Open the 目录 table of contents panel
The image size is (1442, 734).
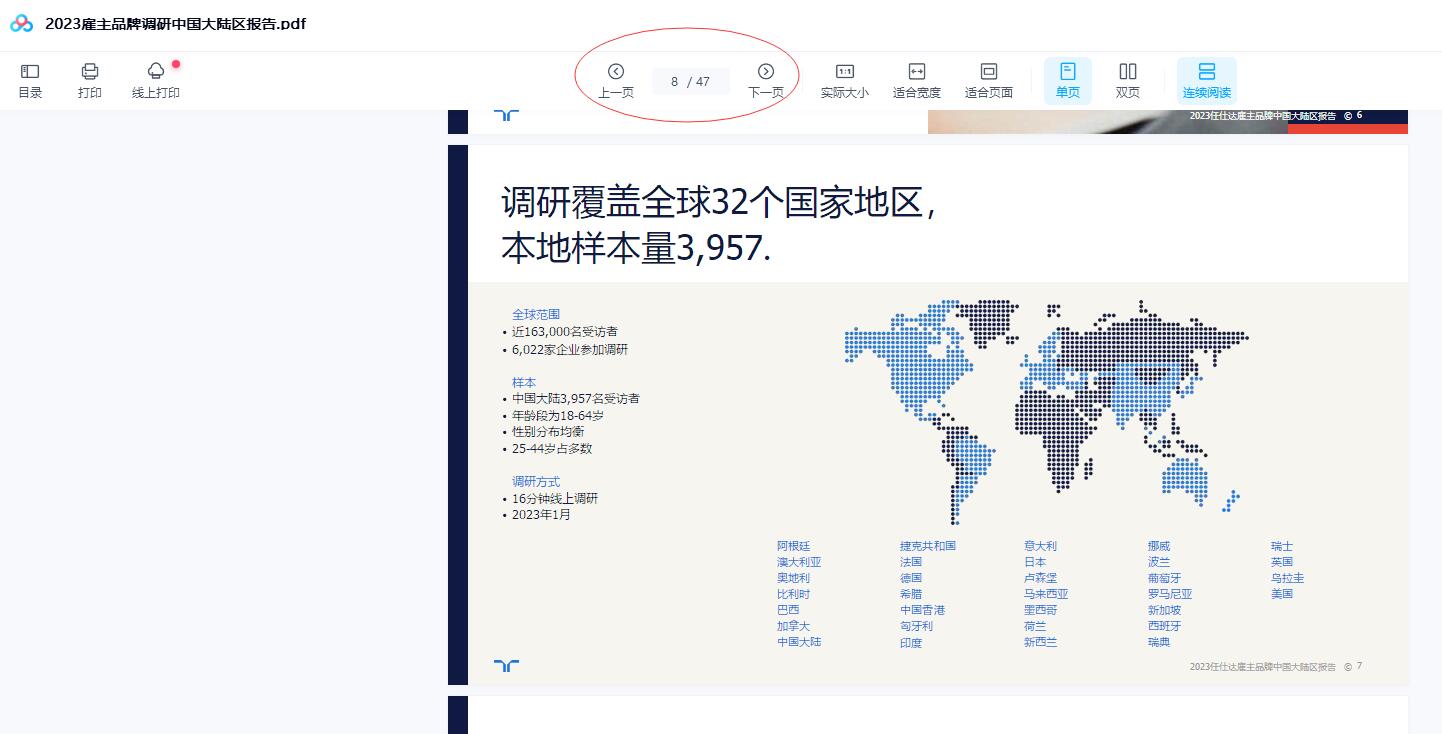click(30, 80)
